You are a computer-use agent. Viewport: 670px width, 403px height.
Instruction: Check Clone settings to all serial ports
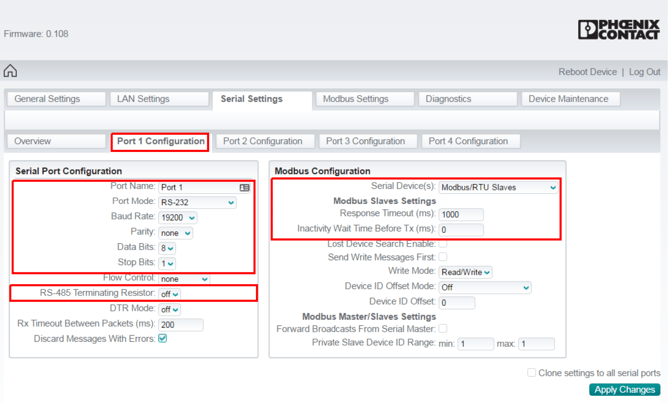[532, 373]
